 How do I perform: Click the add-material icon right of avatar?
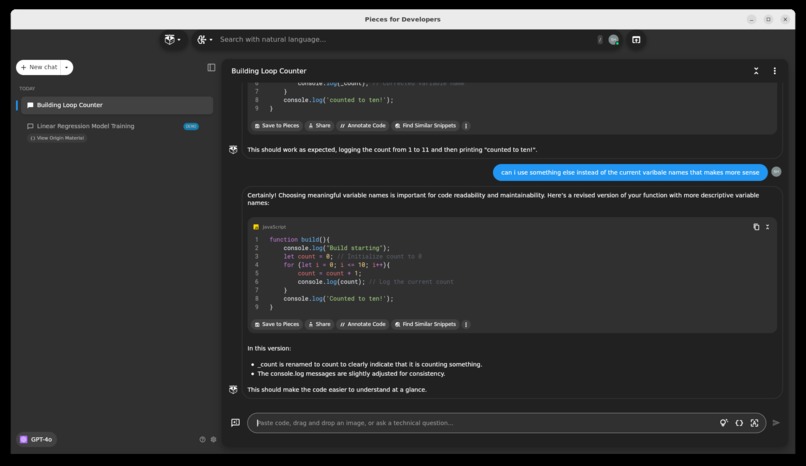coord(636,40)
